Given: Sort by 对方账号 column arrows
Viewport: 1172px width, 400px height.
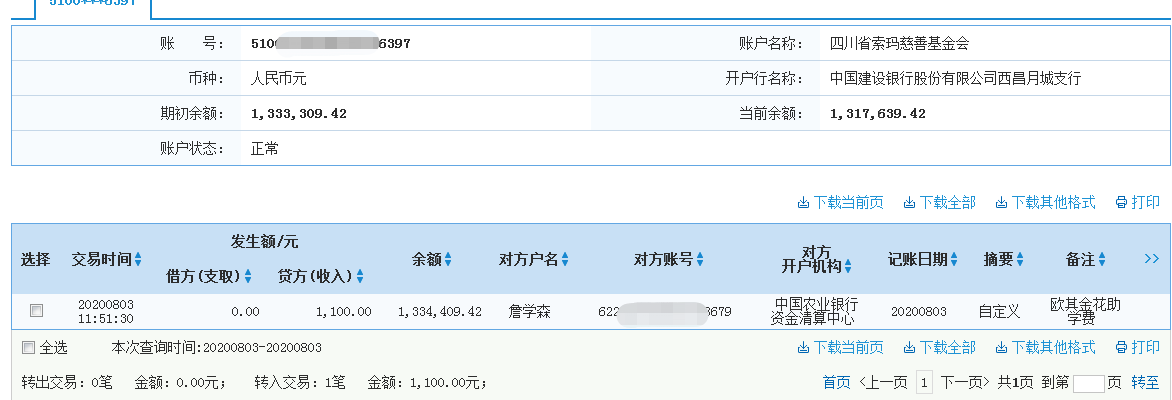Looking at the screenshot, I should 700,259.
